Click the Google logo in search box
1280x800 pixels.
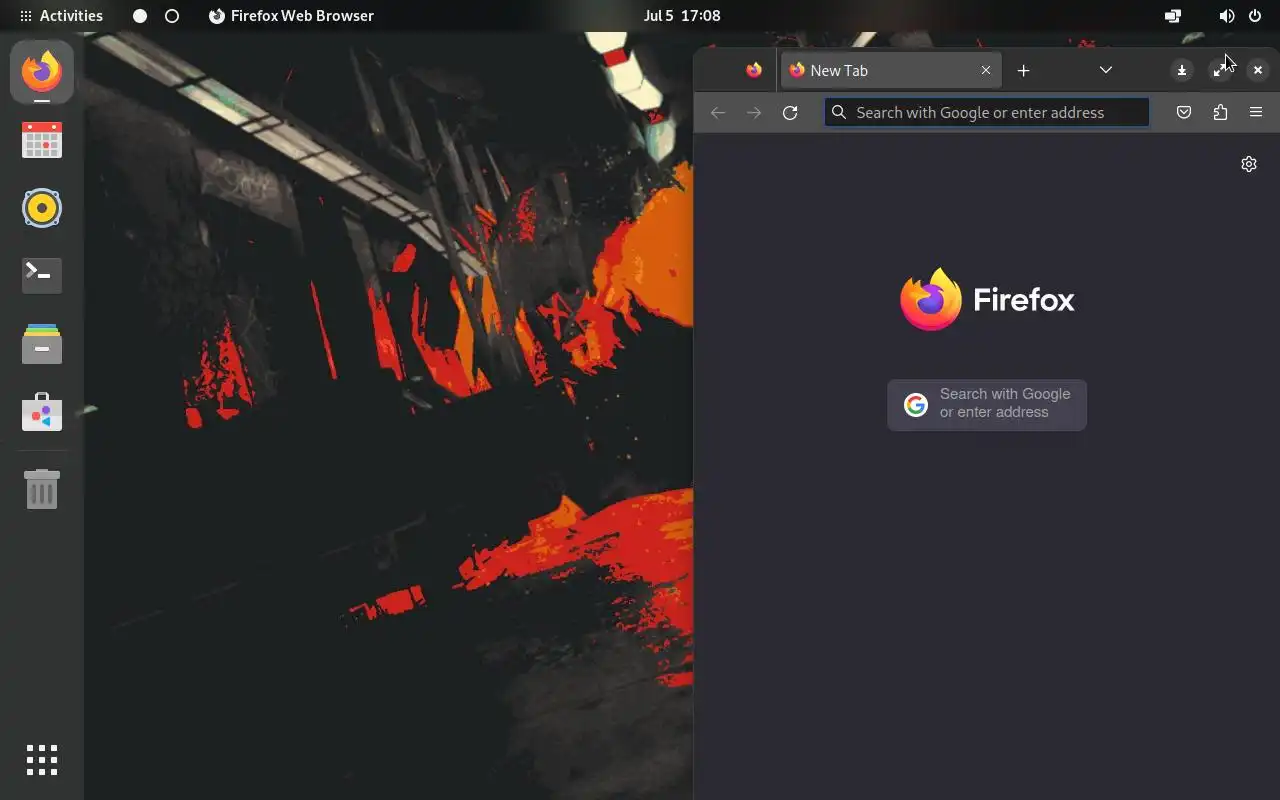(x=916, y=404)
